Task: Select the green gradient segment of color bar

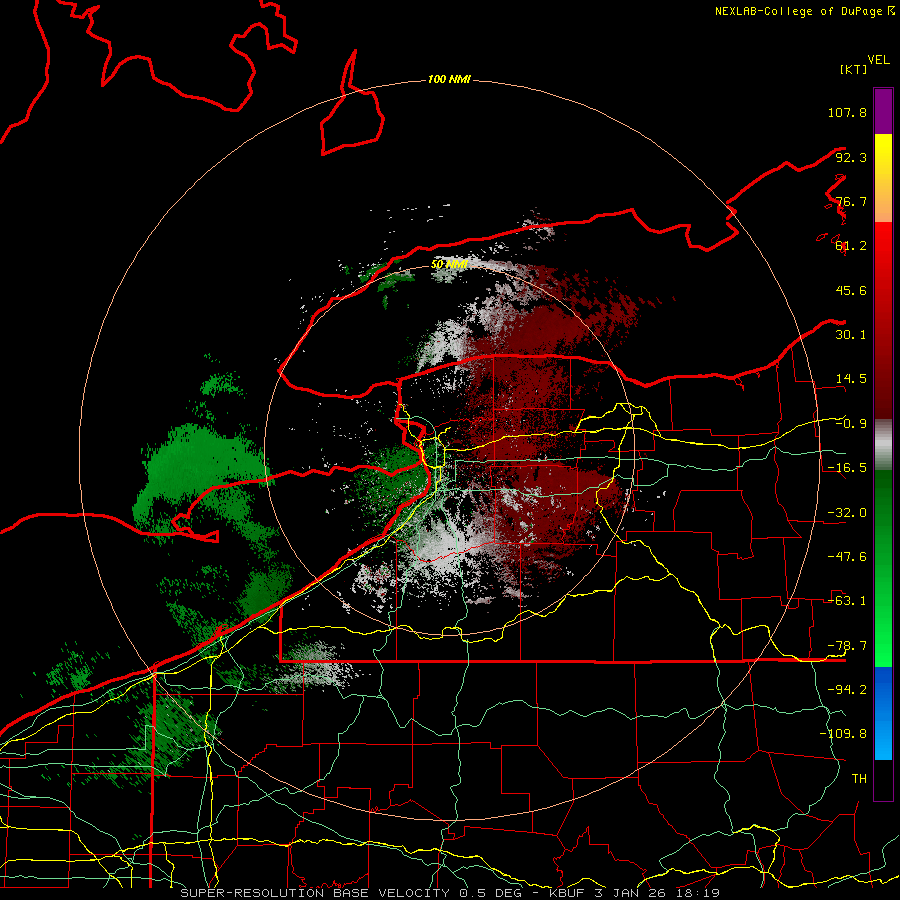Action: pos(883,568)
